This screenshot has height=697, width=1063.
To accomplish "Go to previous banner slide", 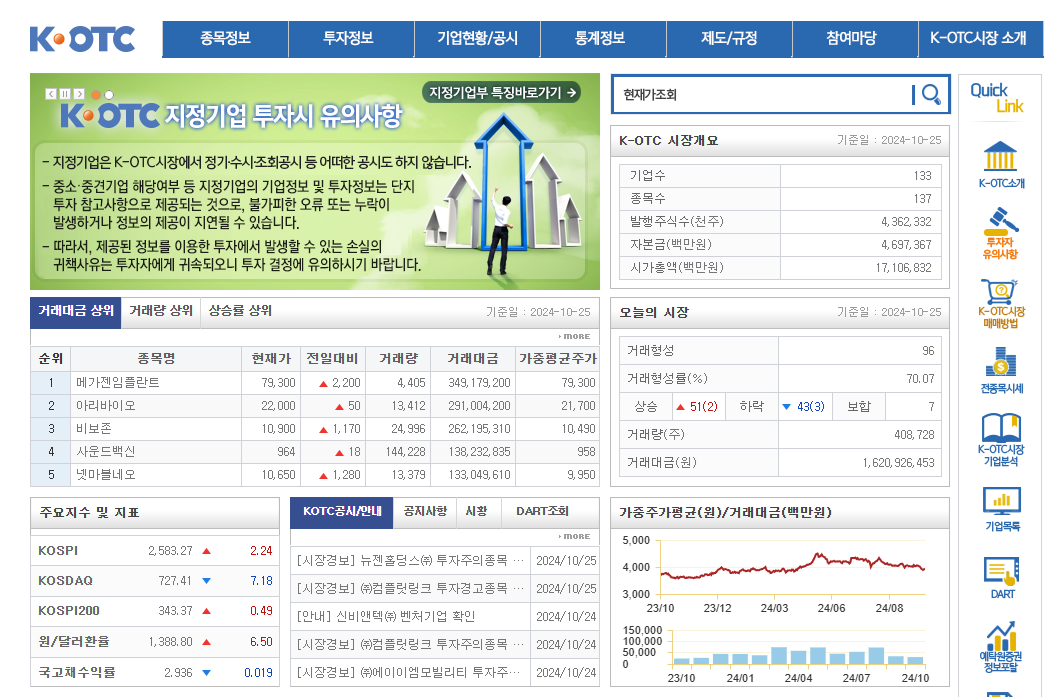I will coord(51,94).
